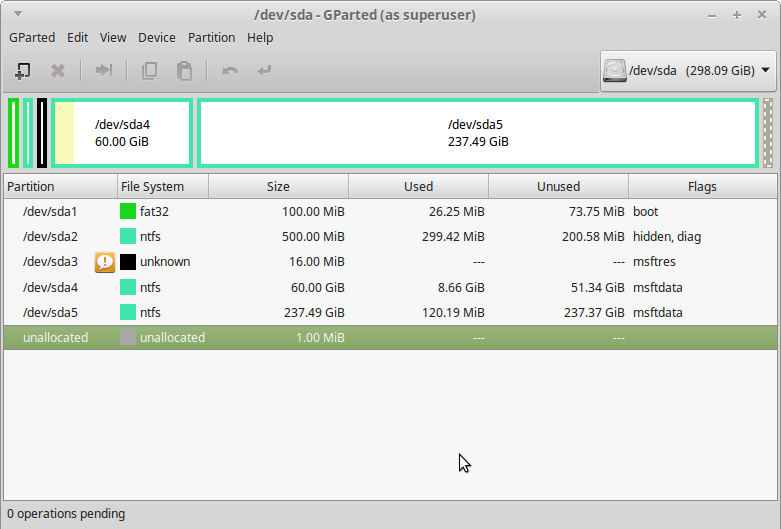
Task: Select the unallocated strip at disk map end
Action: click(768, 133)
